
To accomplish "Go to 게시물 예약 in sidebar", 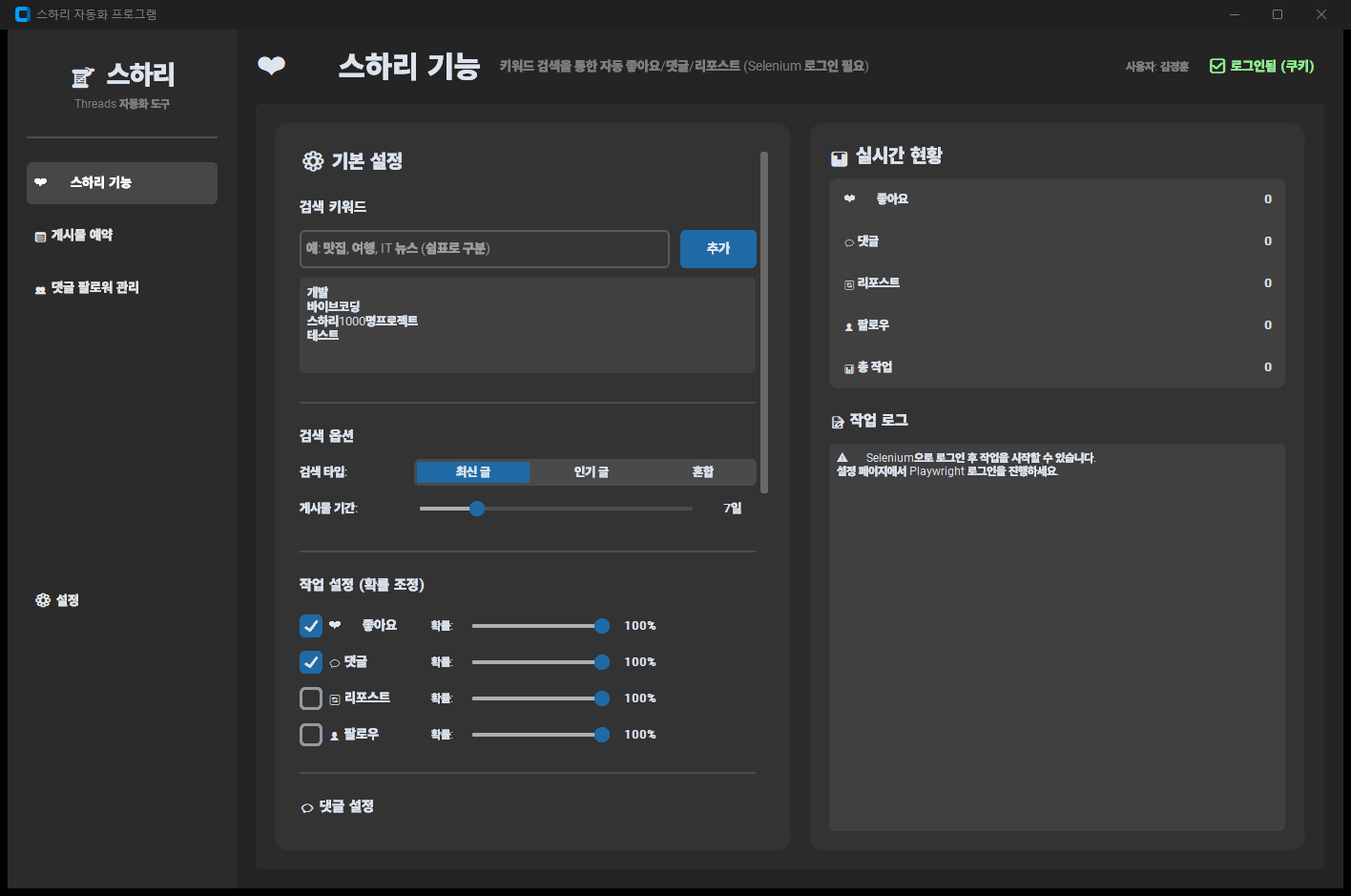I will [x=122, y=236].
